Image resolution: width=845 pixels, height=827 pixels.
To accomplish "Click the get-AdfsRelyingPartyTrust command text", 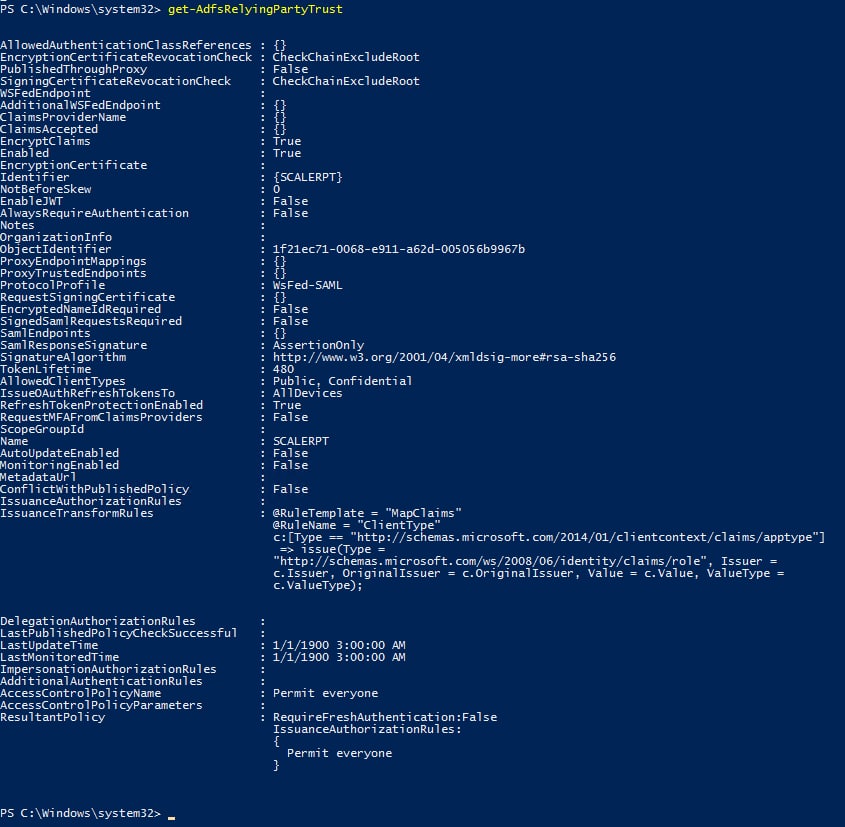I will tap(254, 9).
